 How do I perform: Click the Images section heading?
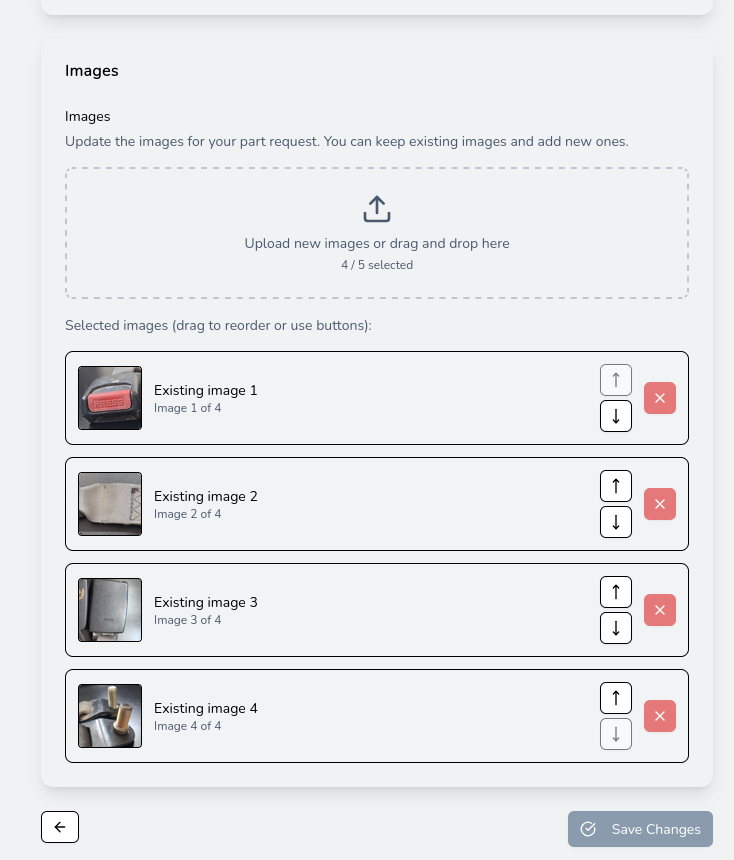point(91,71)
